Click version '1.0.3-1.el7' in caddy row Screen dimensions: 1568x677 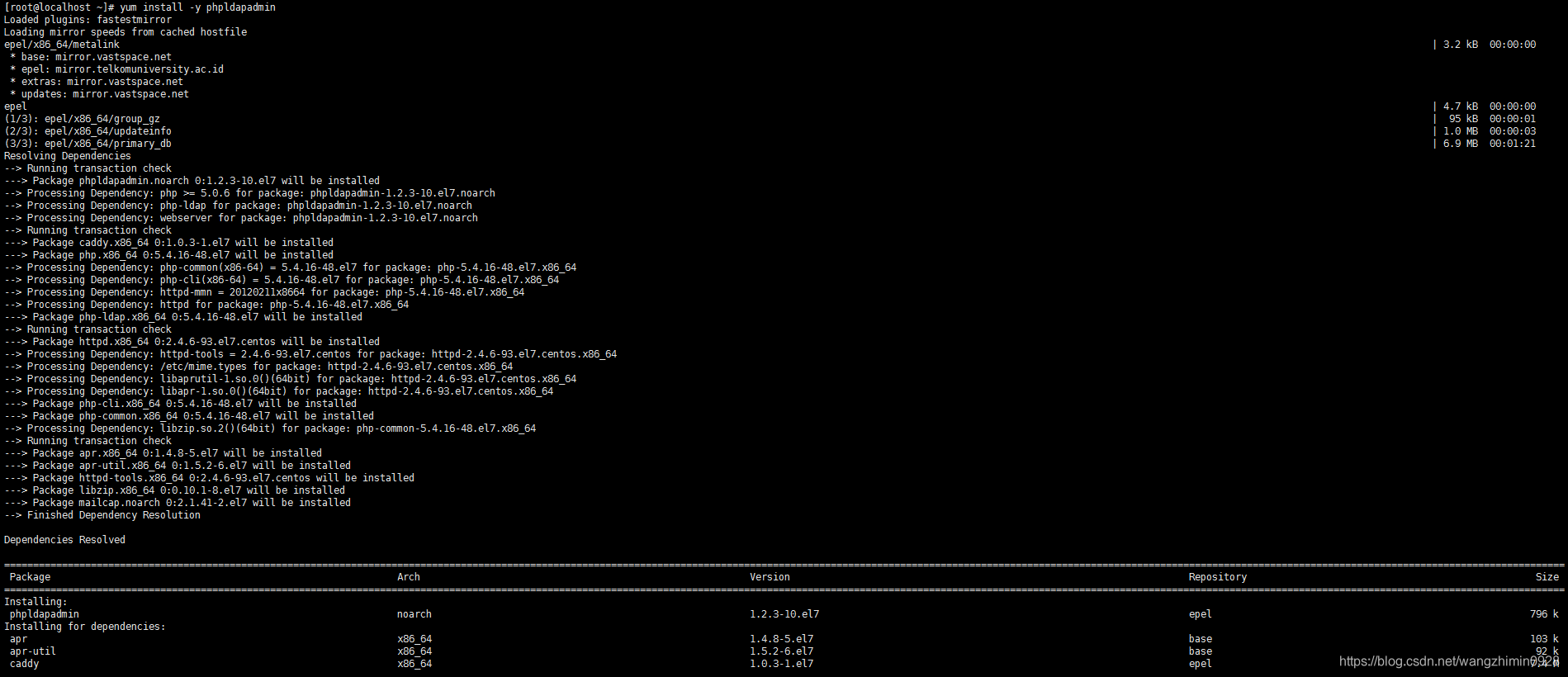coord(782,664)
